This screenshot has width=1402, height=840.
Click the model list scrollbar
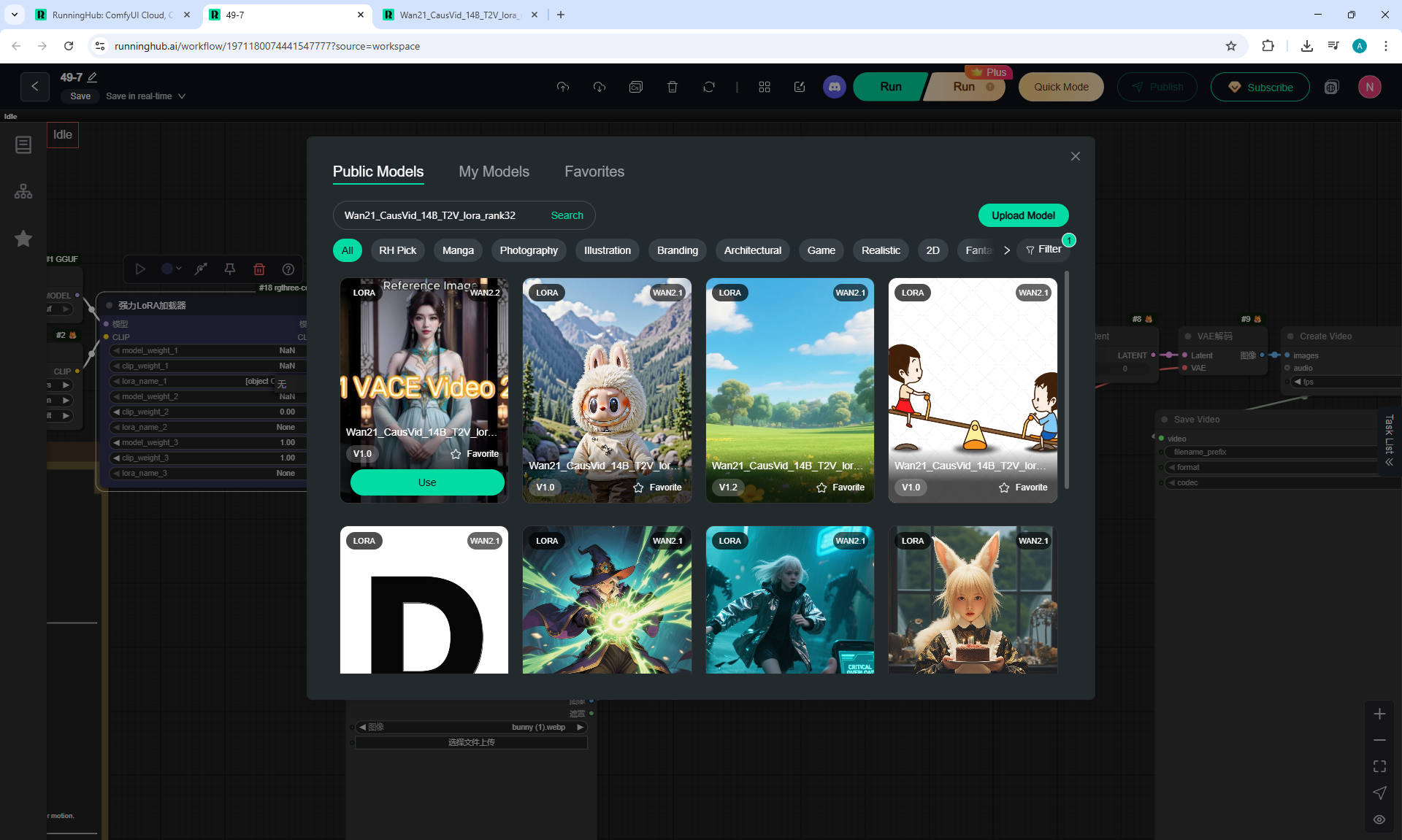coord(1067,379)
